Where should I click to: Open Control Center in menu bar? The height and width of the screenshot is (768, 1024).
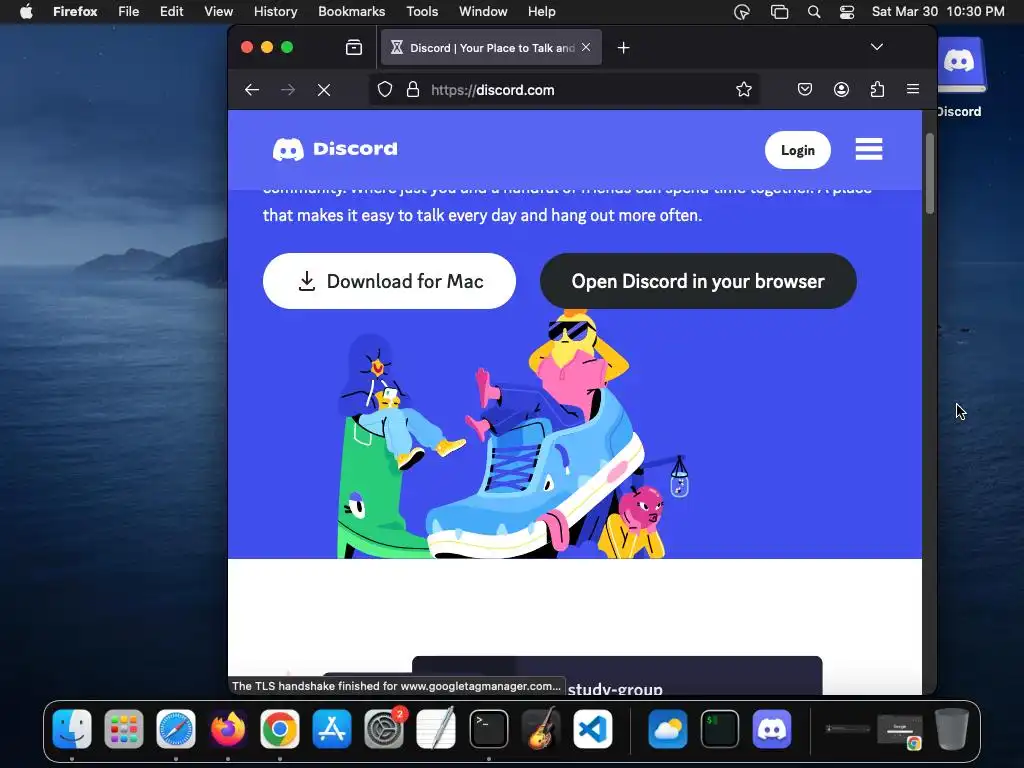click(847, 12)
